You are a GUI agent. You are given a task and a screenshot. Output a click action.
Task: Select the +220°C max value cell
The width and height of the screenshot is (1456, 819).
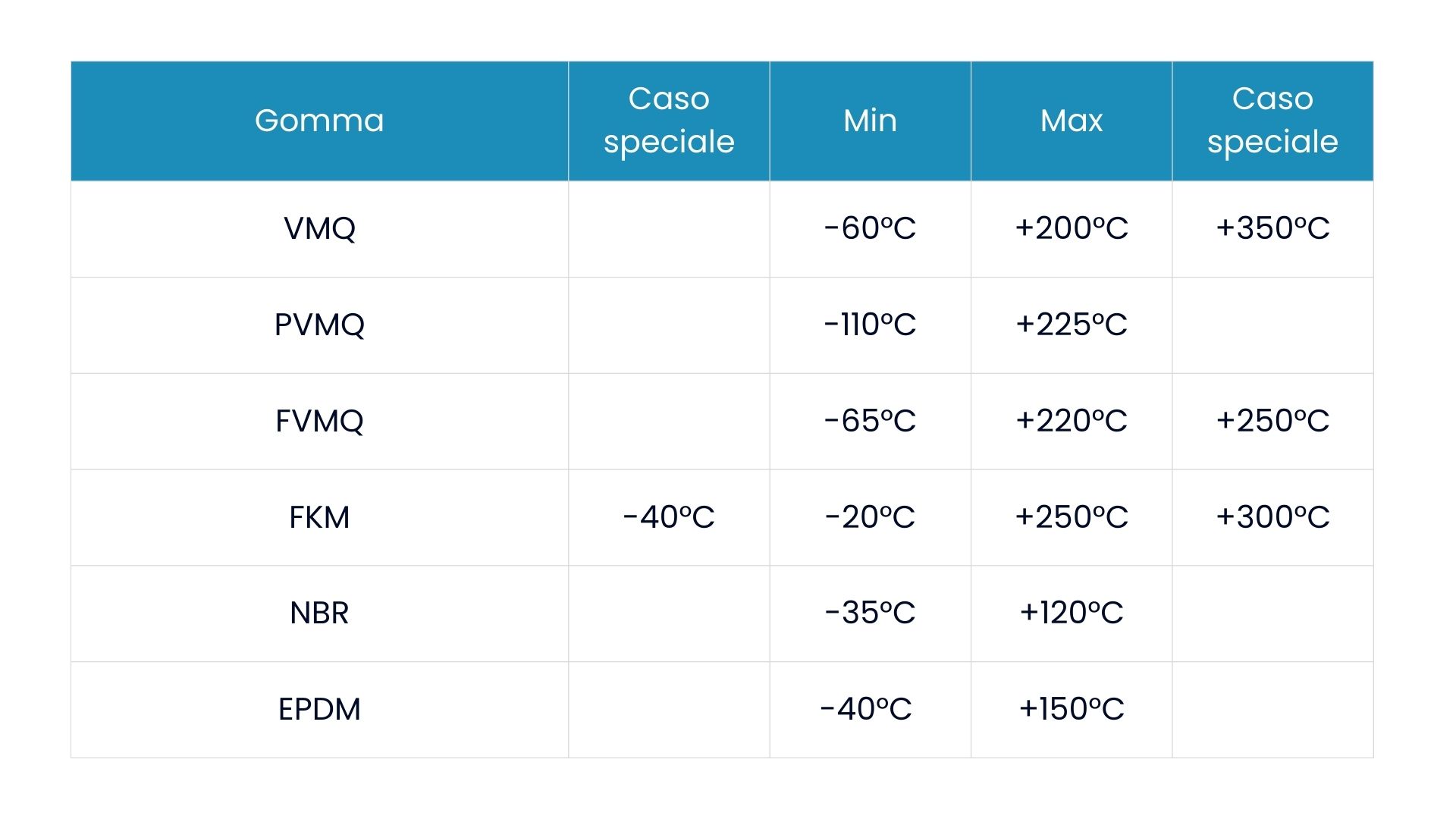coord(1071,421)
